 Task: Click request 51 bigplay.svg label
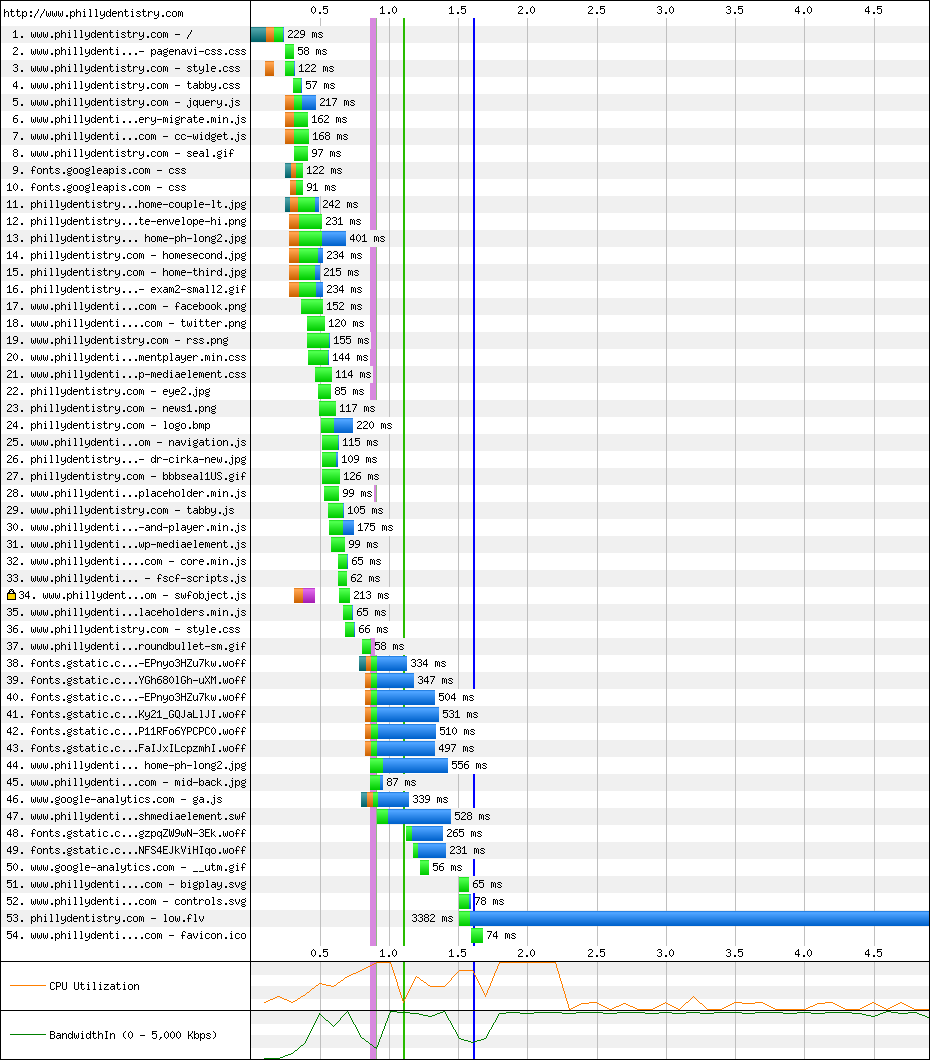pyautogui.click(x=126, y=884)
